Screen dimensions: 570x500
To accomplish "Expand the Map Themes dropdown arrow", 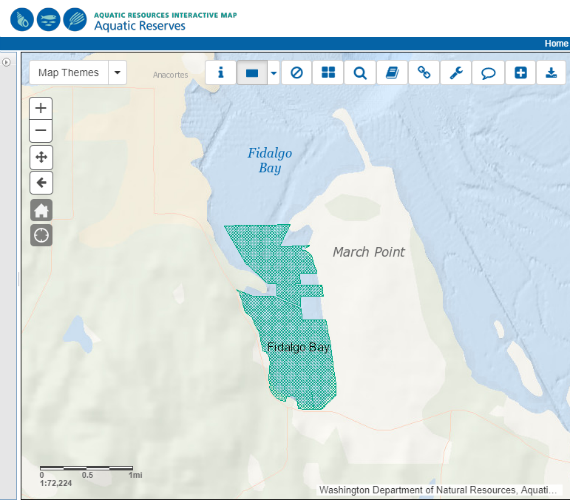I will 117,72.
